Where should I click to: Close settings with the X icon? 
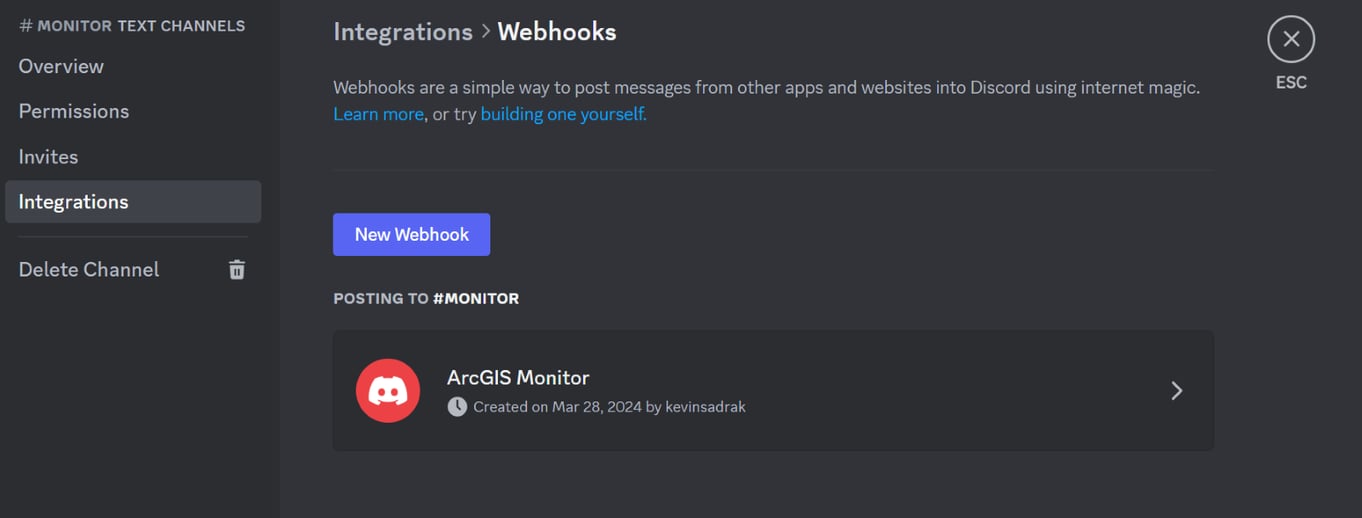coord(1290,40)
